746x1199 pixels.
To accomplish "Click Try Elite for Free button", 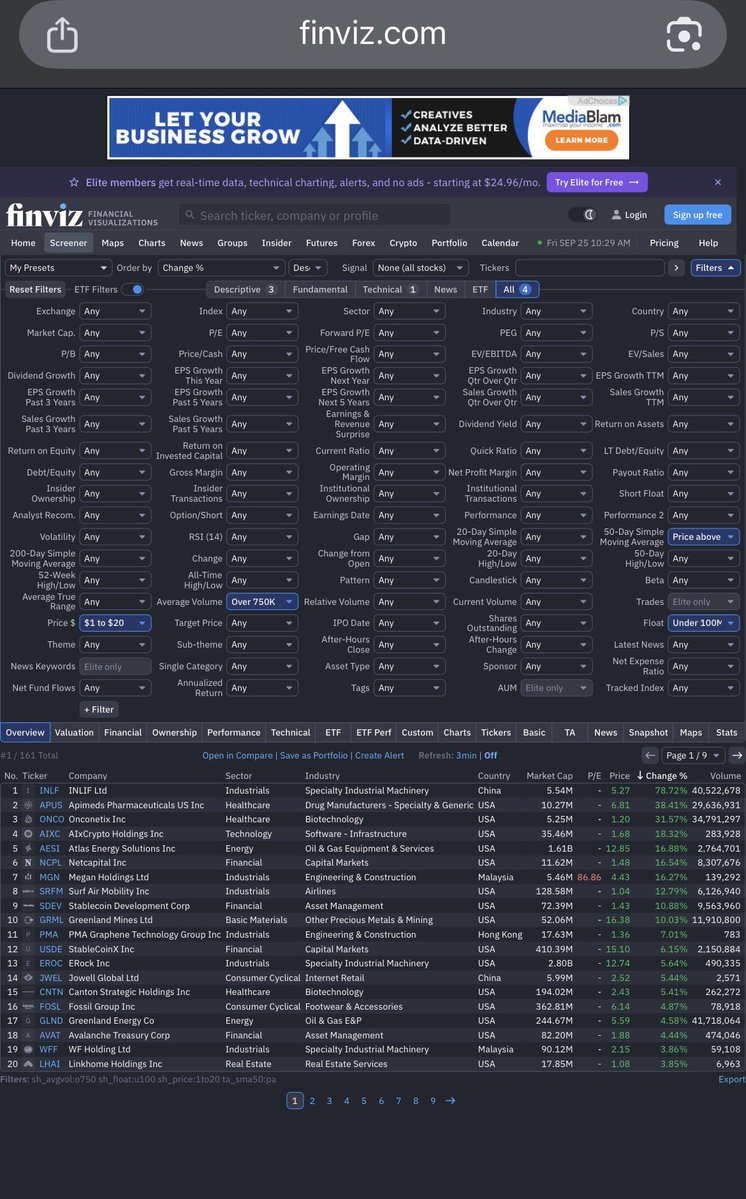I will point(597,183).
